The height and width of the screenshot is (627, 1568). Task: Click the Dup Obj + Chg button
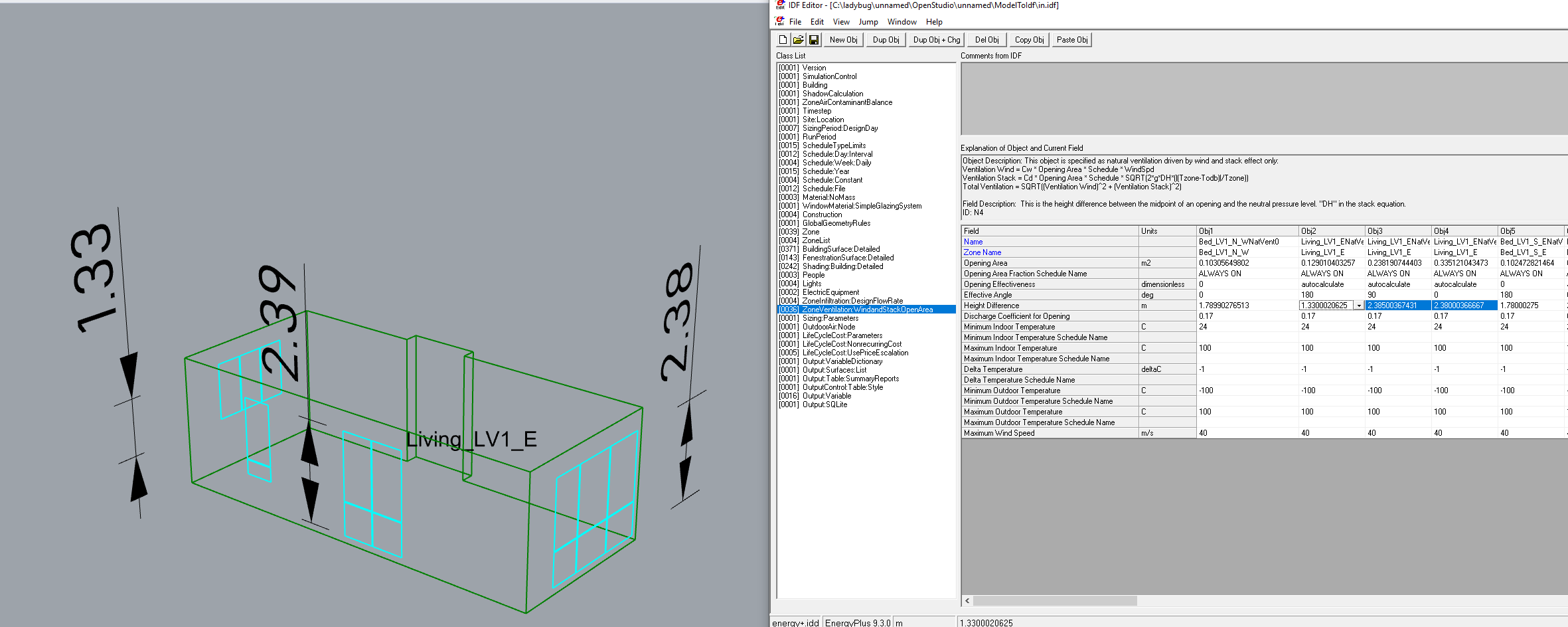[936, 40]
